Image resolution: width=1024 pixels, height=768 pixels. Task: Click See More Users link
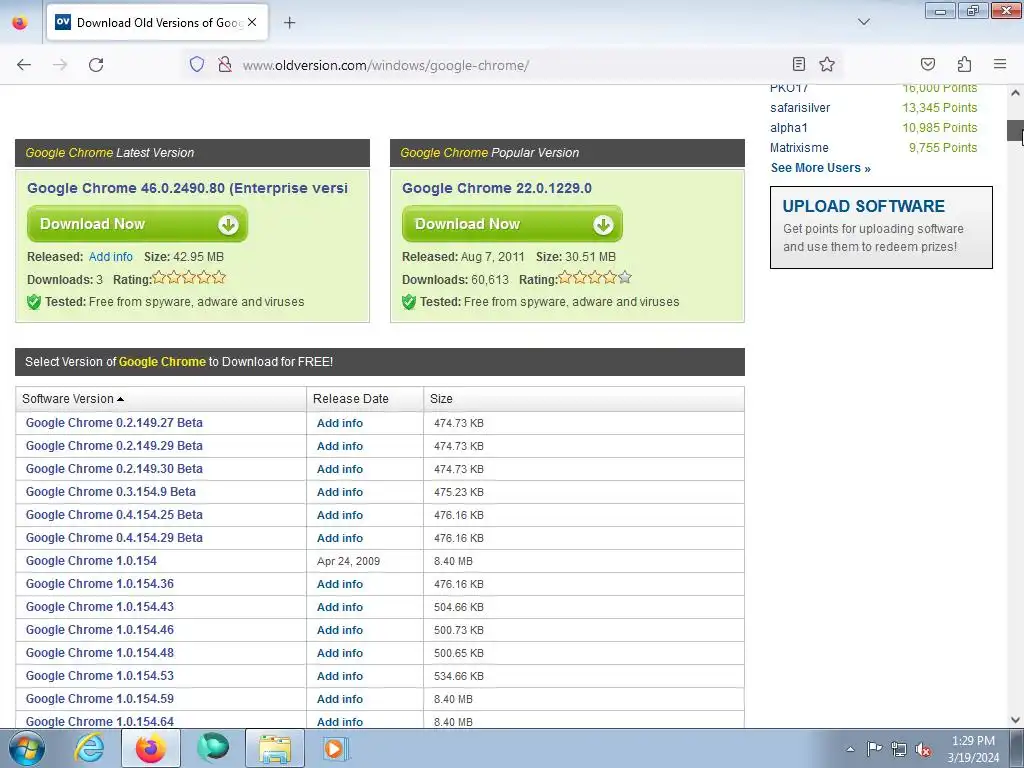click(820, 168)
